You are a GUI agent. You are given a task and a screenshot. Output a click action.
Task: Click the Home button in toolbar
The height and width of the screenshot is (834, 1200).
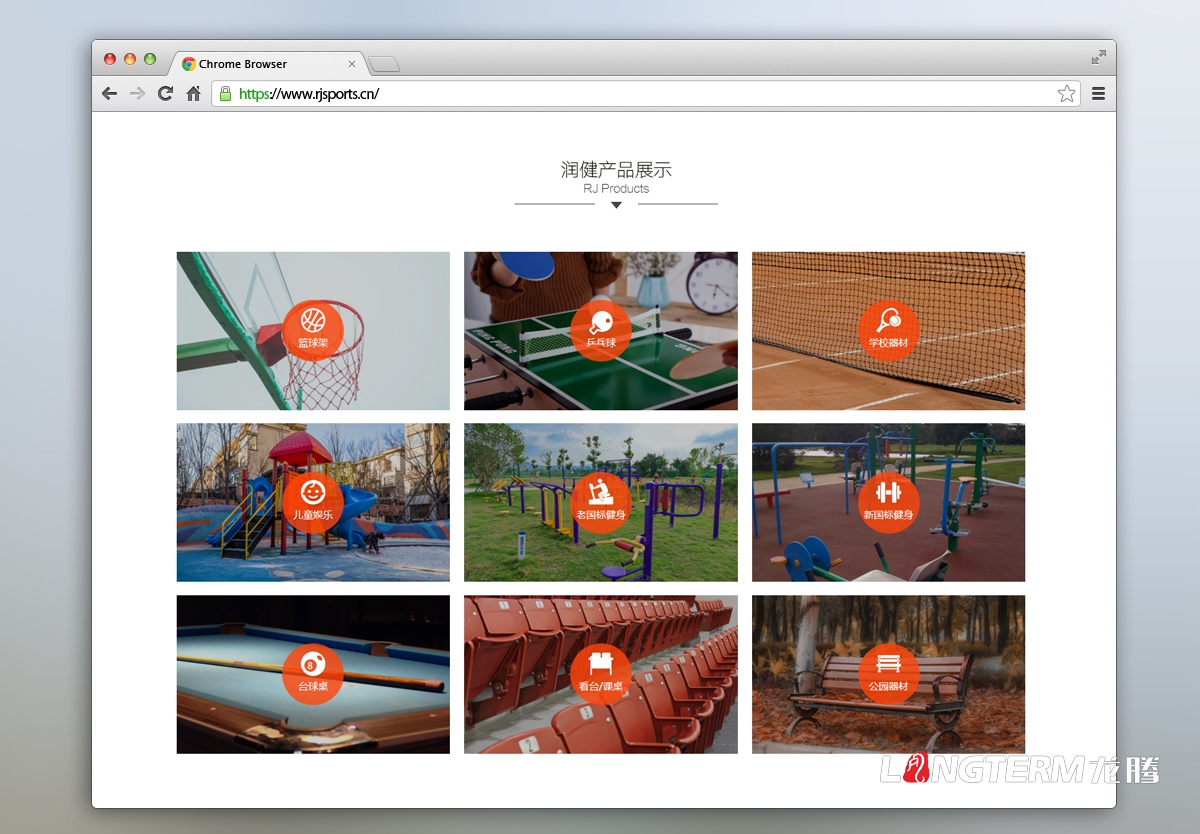coord(193,93)
